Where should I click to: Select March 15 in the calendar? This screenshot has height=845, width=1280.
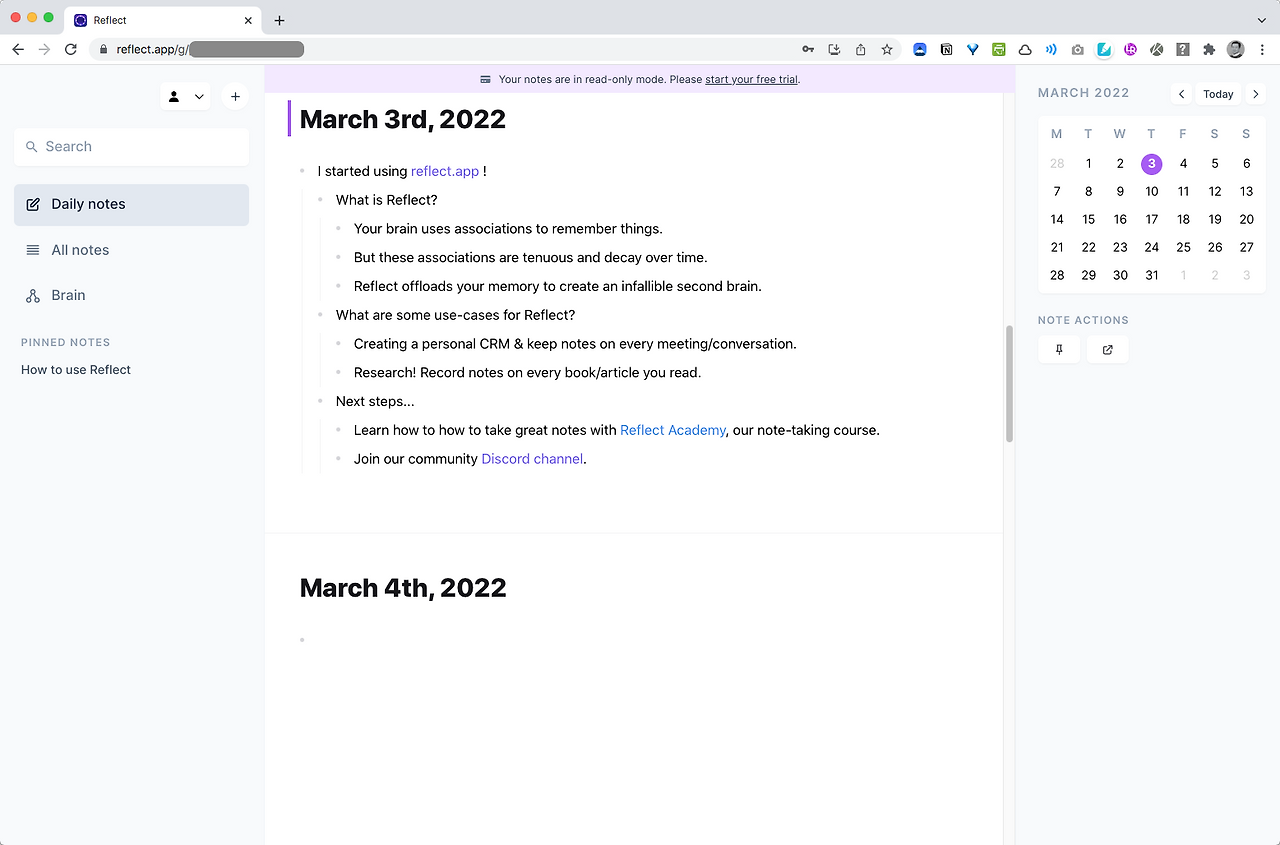[1089, 219]
